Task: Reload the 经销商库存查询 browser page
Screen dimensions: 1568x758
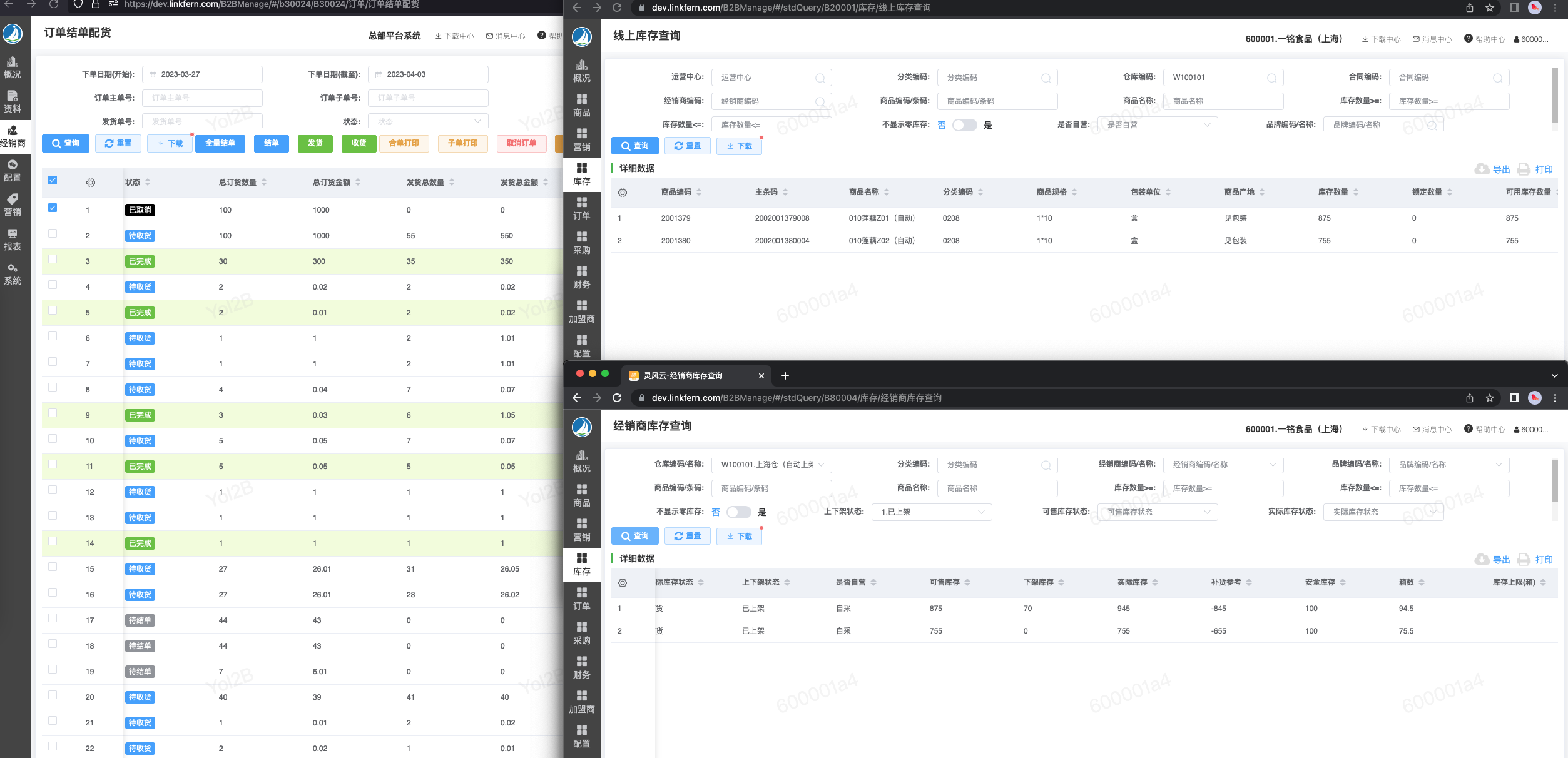Action: 617,398
